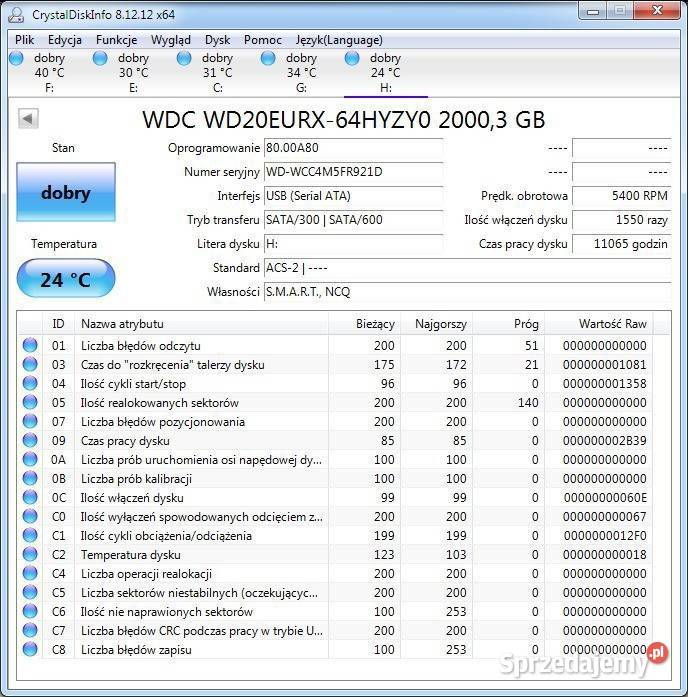Click status icon for attribute 0A
Viewport: 688px width, 697px height.
pos(30,460)
